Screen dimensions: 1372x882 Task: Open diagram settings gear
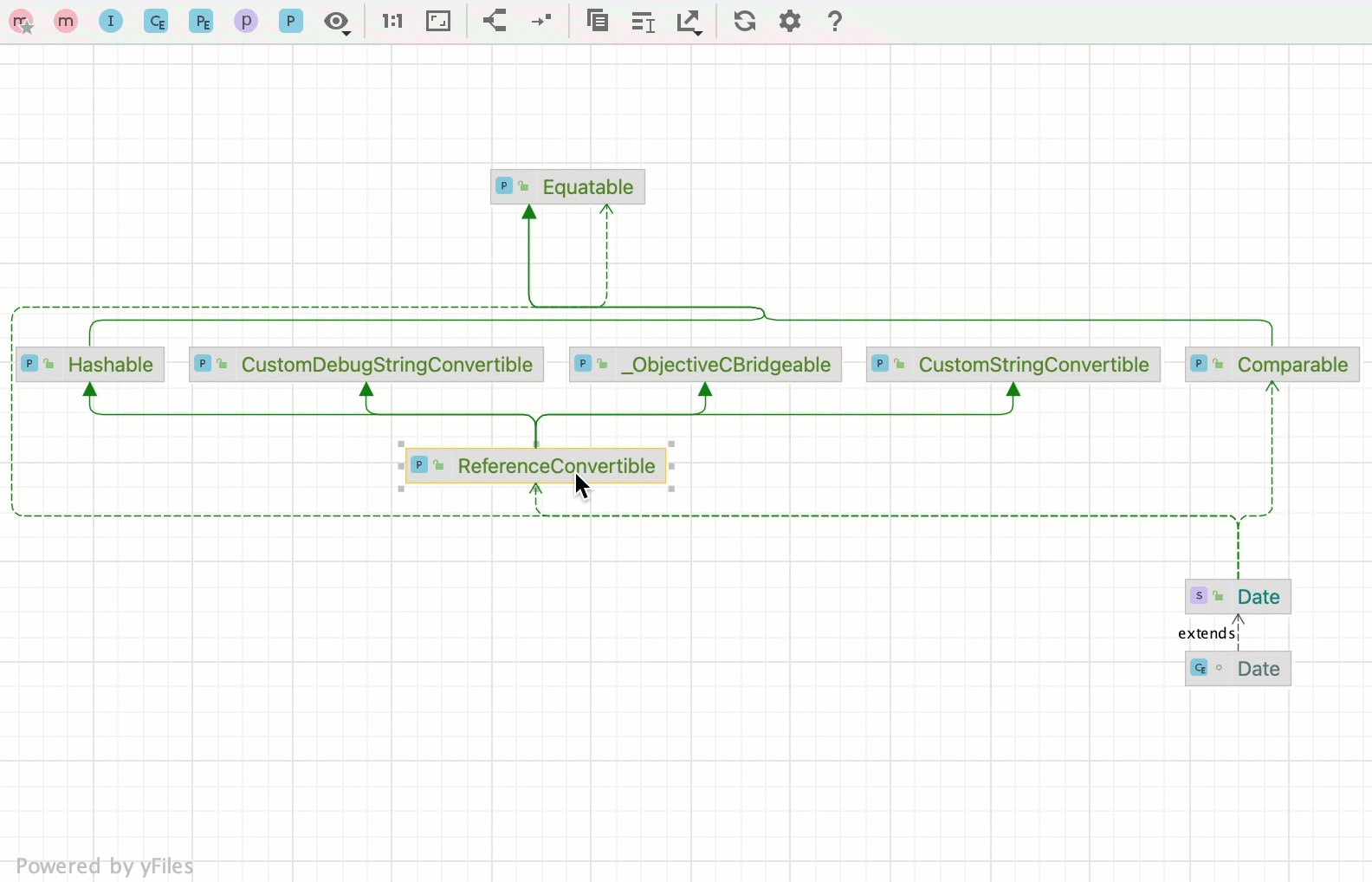(790, 21)
